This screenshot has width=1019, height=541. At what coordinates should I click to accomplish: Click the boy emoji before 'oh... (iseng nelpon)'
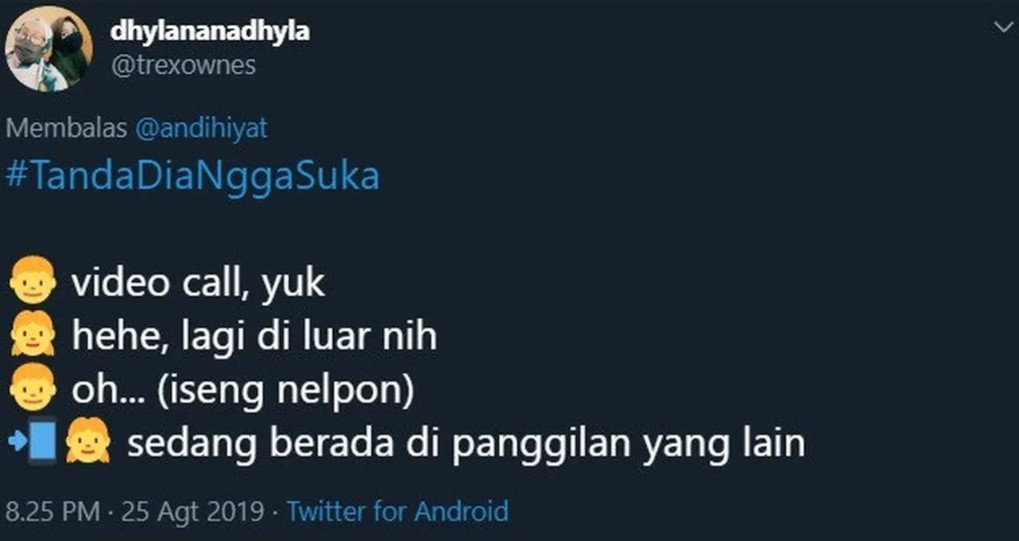(x=33, y=387)
